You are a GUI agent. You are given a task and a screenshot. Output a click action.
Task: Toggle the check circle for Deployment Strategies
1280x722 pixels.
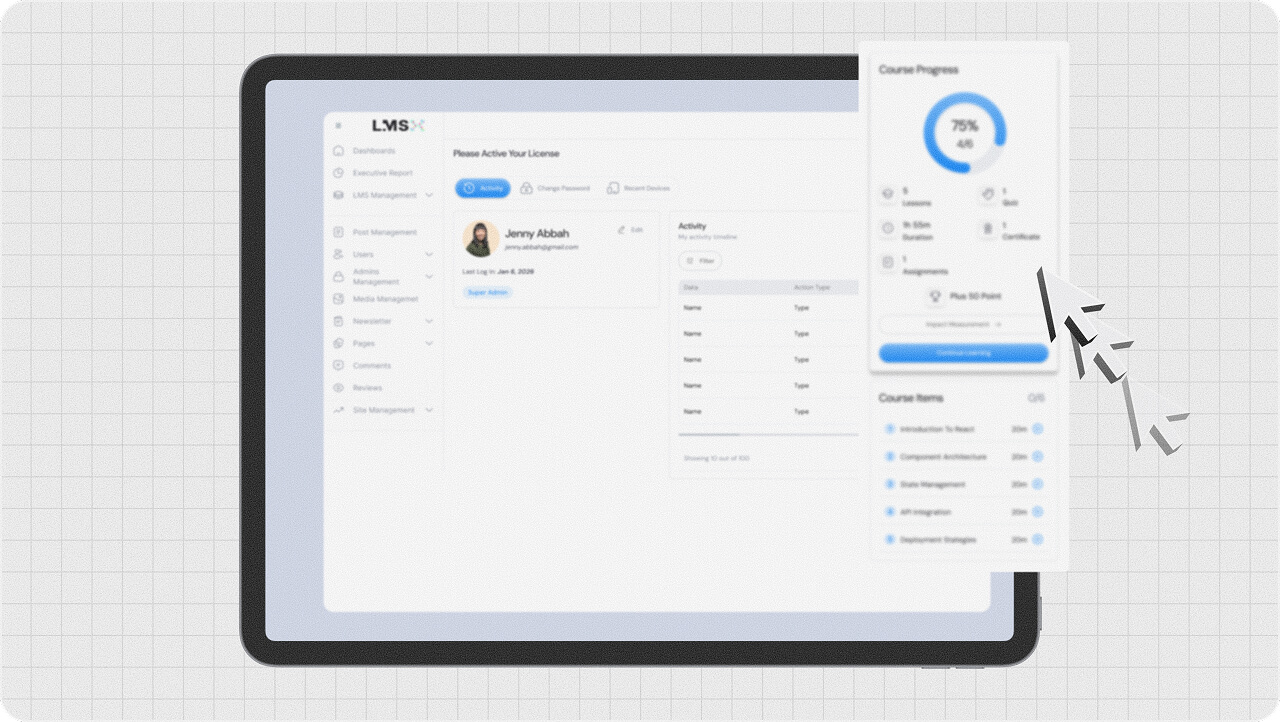[1037, 540]
